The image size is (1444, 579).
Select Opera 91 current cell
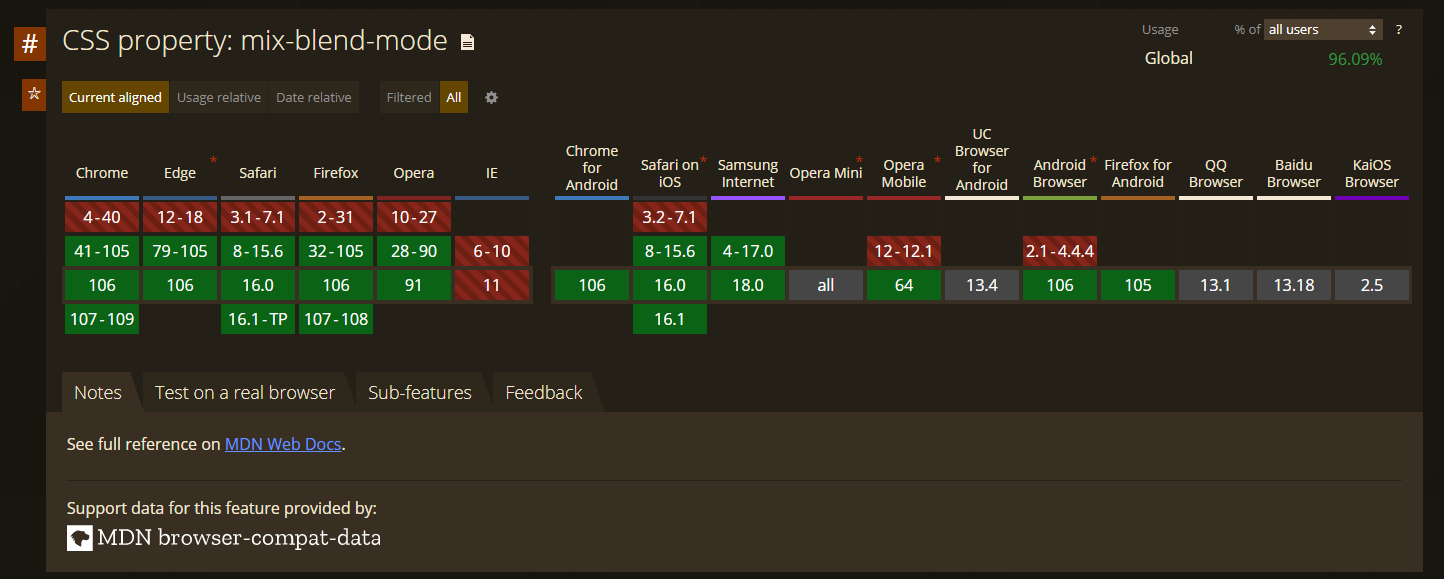[414, 285]
